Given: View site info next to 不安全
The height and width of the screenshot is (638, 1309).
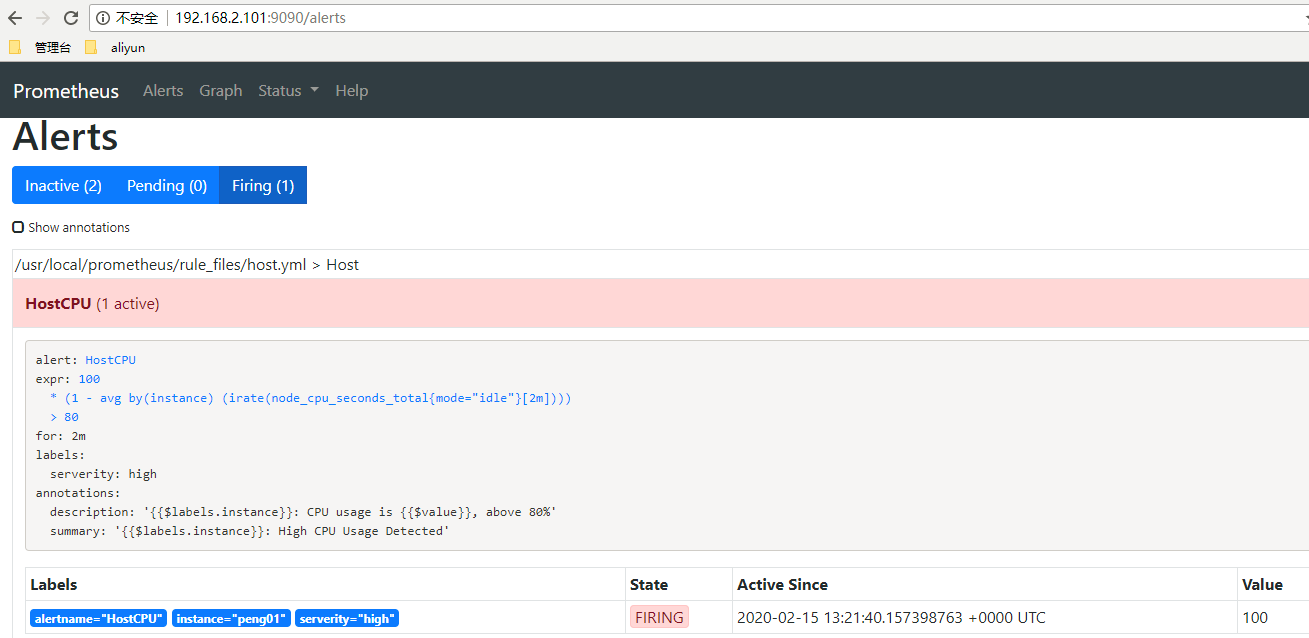Looking at the screenshot, I should (103, 18).
